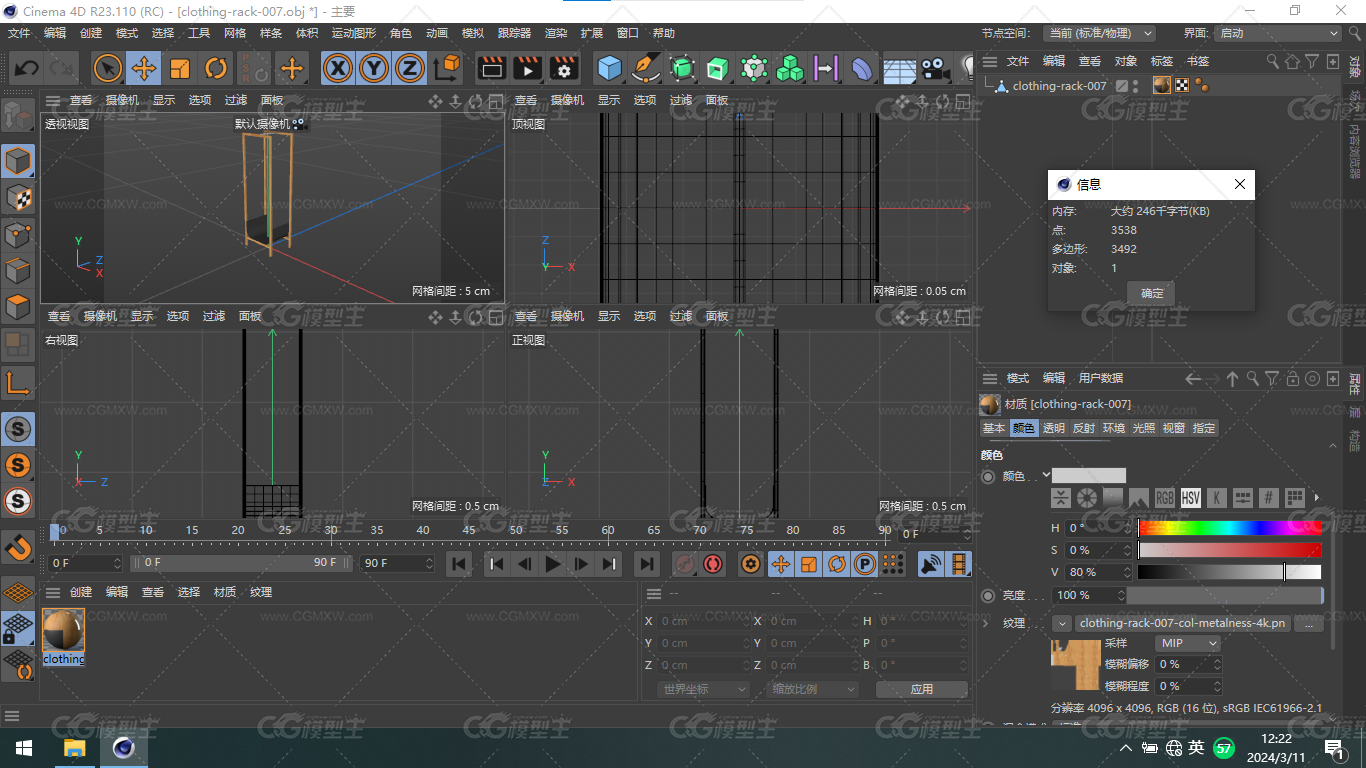The height and width of the screenshot is (768, 1366).
Task: Select clothing-rack-007 in object manager
Action: [x=1059, y=86]
